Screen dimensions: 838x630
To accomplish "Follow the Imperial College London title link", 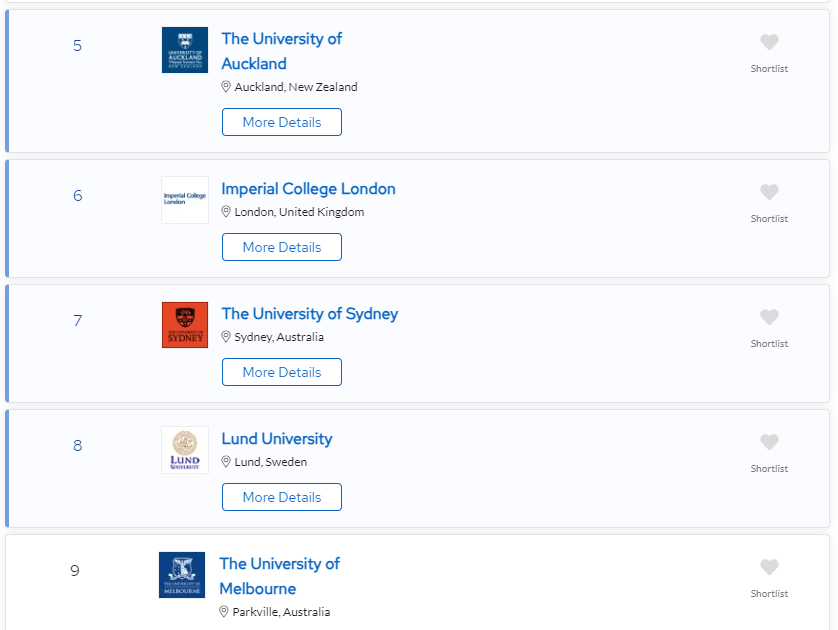I will click(308, 189).
